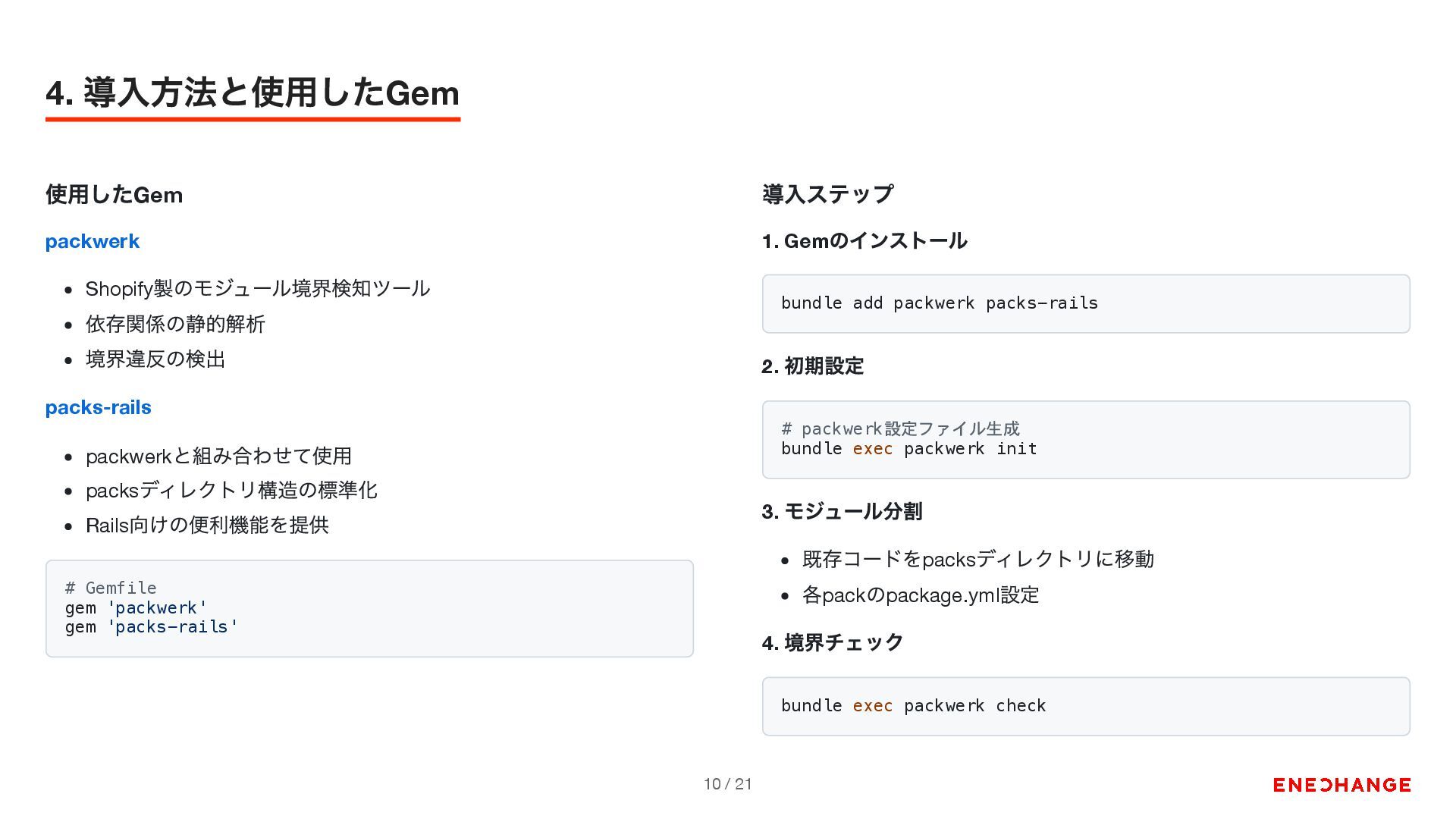Screen dimensions: 1456x819
Task: Click the 3. モジュール分割 heading
Action: pyautogui.click(x=842, y=511)
